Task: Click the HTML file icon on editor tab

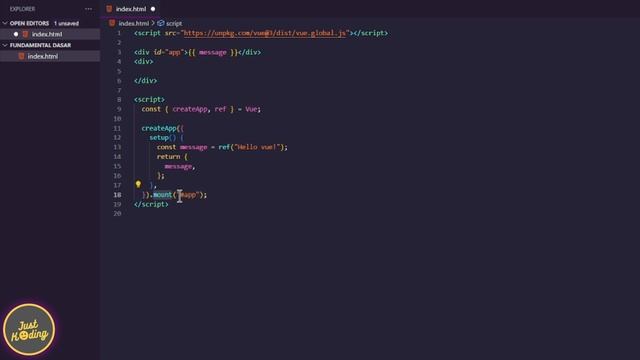Action: pos(109,9)
